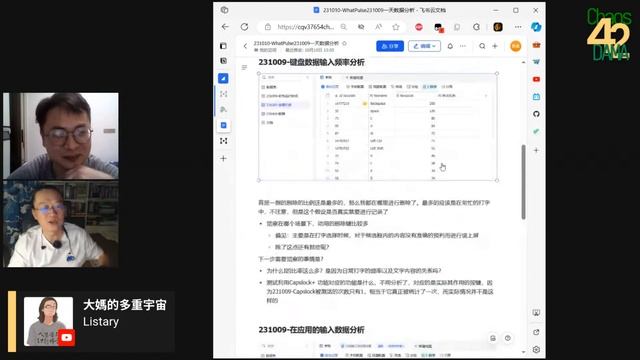Select the Left Shift cell in embedded table
This screenshot has height=360, width=640.
377,148
